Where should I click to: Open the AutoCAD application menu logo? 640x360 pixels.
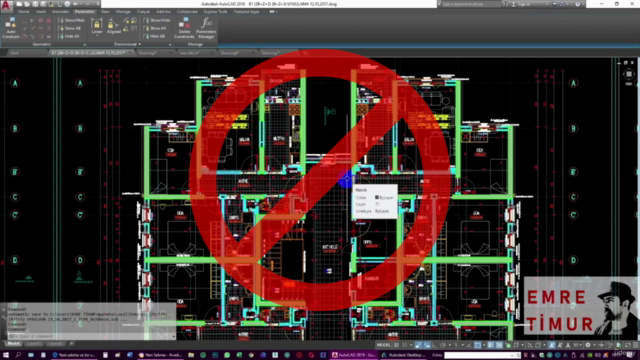tap(6, 5)
